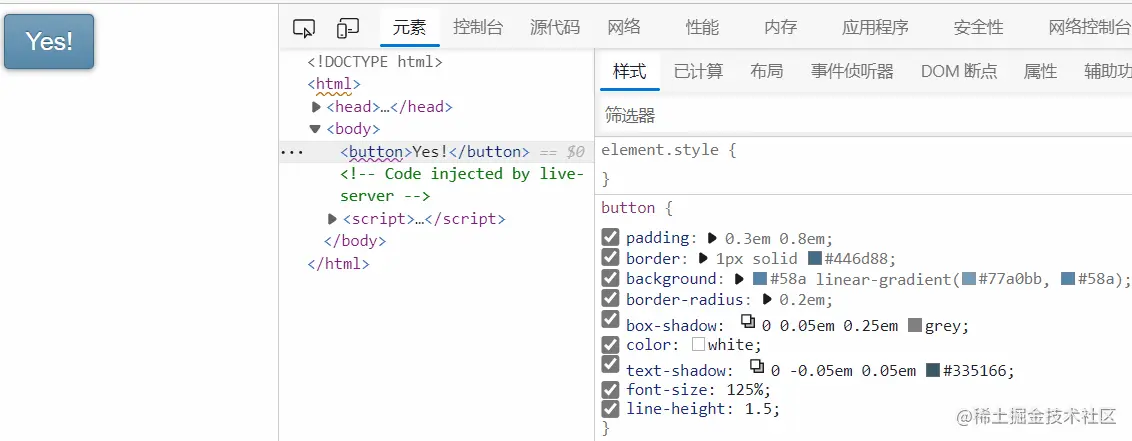1132x441 pixels.
Task: Open the 已计算 styles tab
Action: [698, 71]
